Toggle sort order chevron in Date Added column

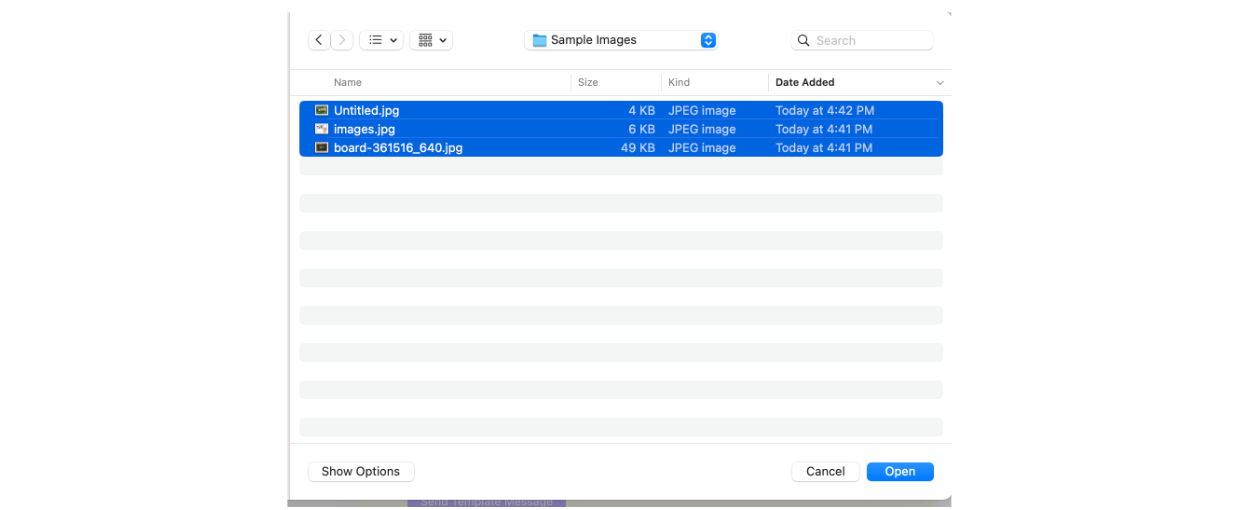pos(939,83)
